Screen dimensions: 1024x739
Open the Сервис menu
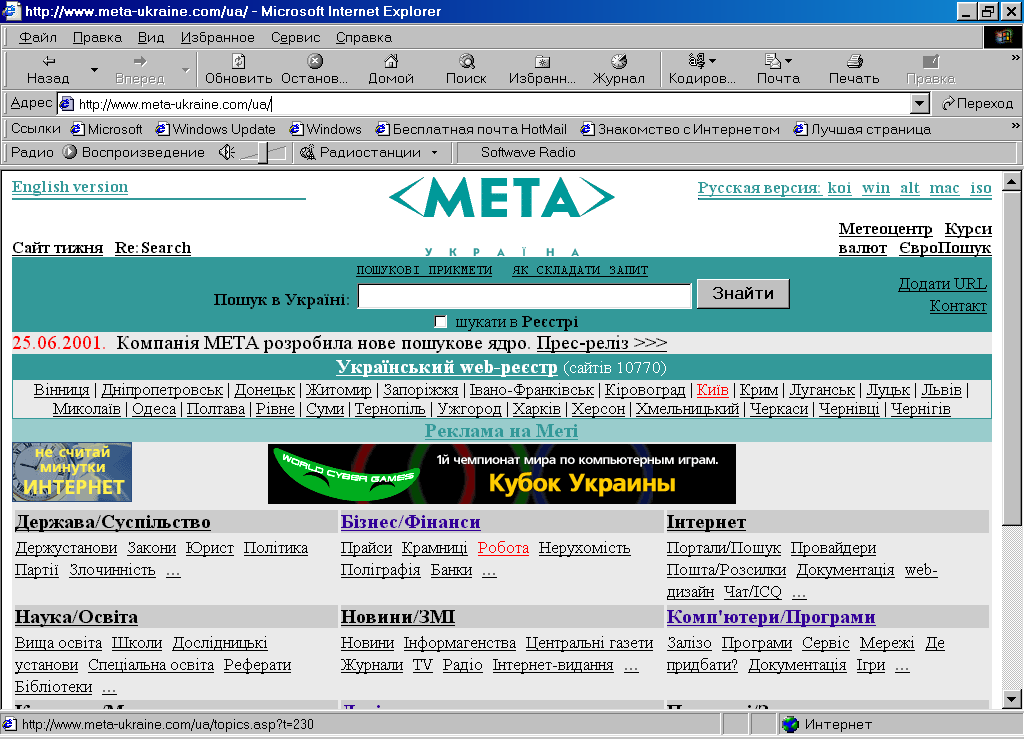295,37
